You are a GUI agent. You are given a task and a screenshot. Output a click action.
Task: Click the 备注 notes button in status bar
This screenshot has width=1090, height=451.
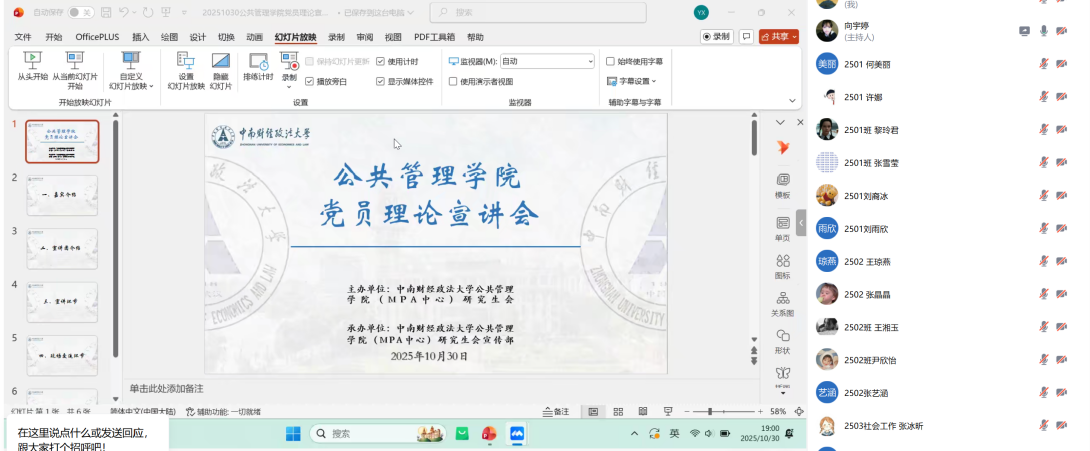tap(556, 411)
